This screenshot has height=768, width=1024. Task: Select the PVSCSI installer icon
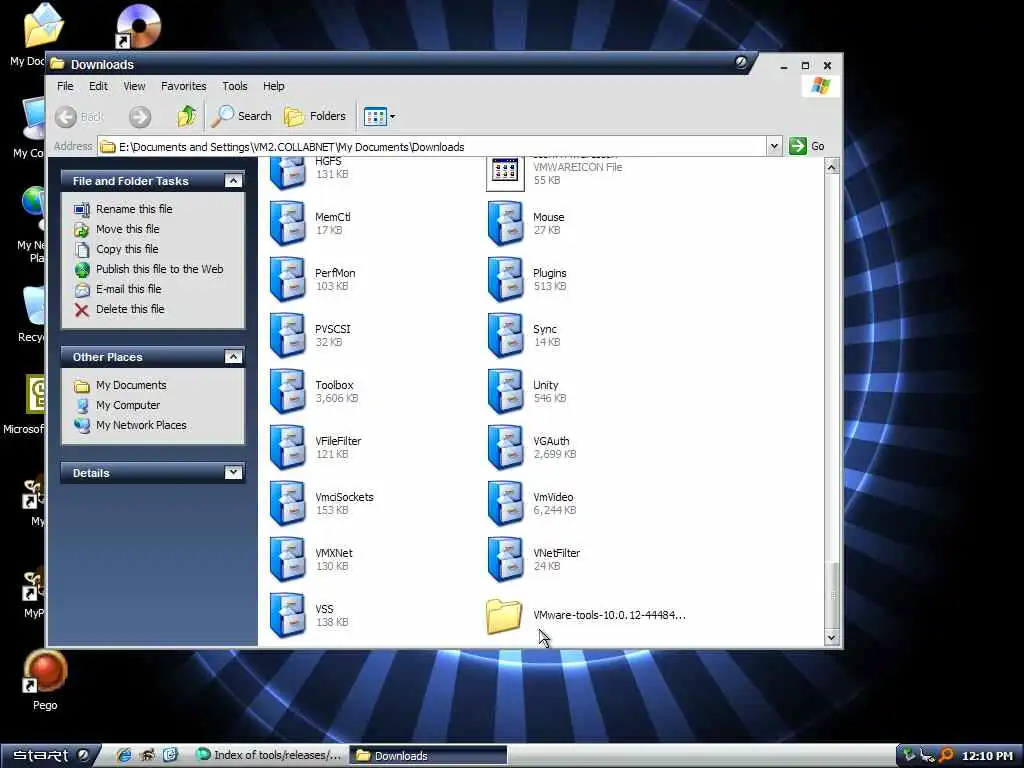coord(287,335)
